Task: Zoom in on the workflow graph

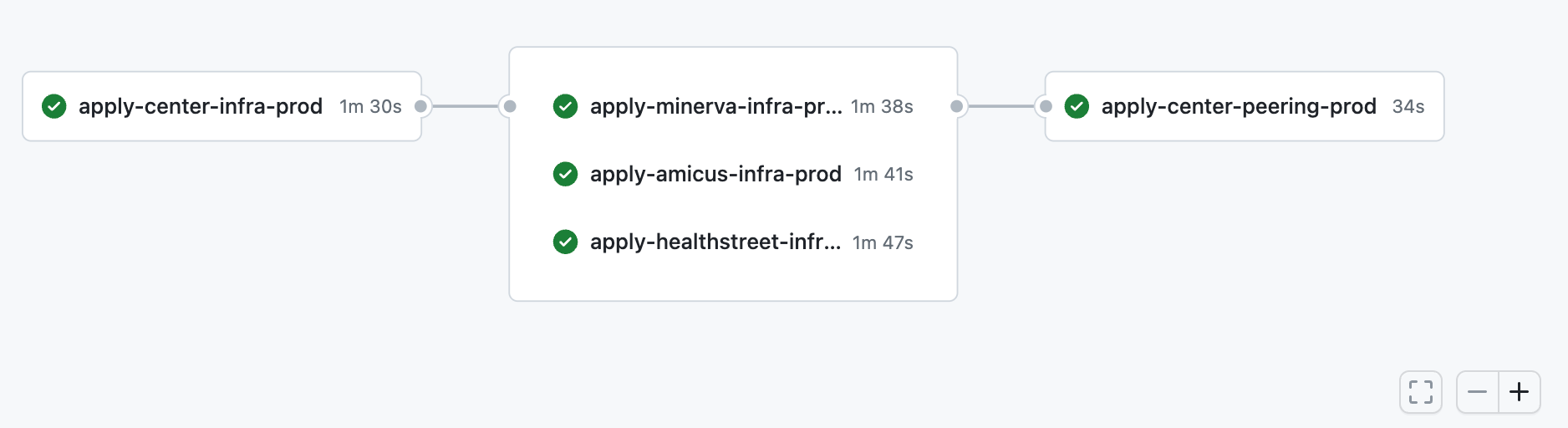Action: coord(1520,391)
